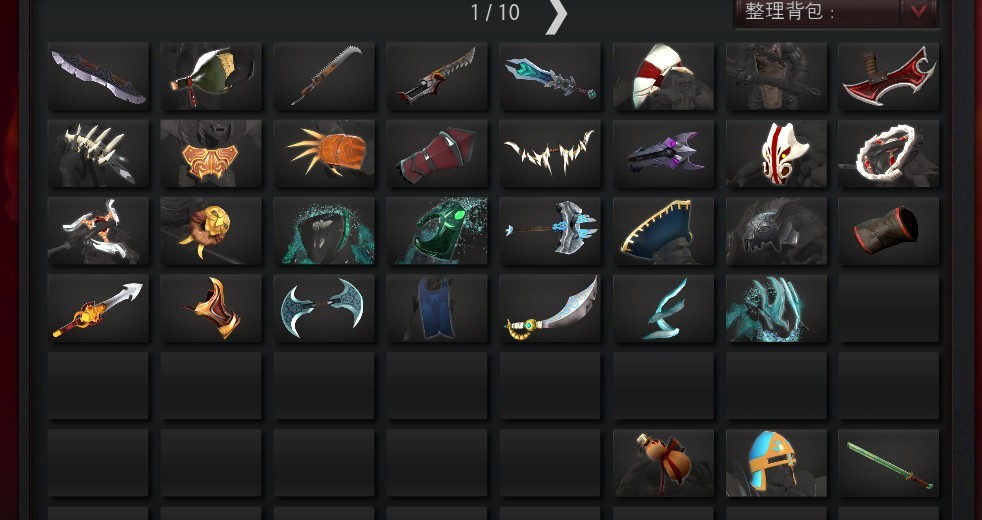Open the 整理背包 sort dropdown arrow
The height and width of the screenshot is (520, 982).
click(918, 12)
